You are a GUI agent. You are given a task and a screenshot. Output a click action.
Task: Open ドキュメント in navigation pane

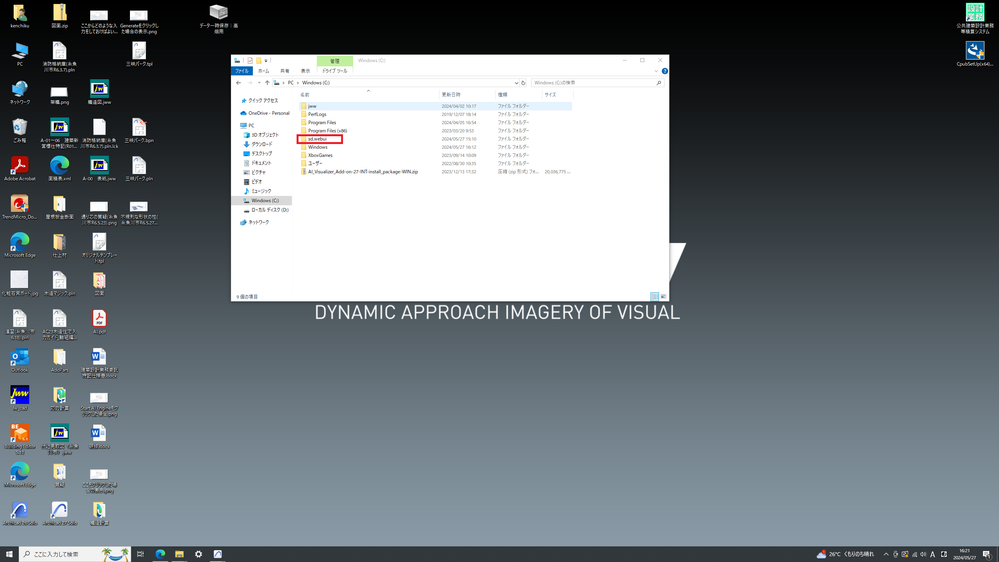point(261,163)
